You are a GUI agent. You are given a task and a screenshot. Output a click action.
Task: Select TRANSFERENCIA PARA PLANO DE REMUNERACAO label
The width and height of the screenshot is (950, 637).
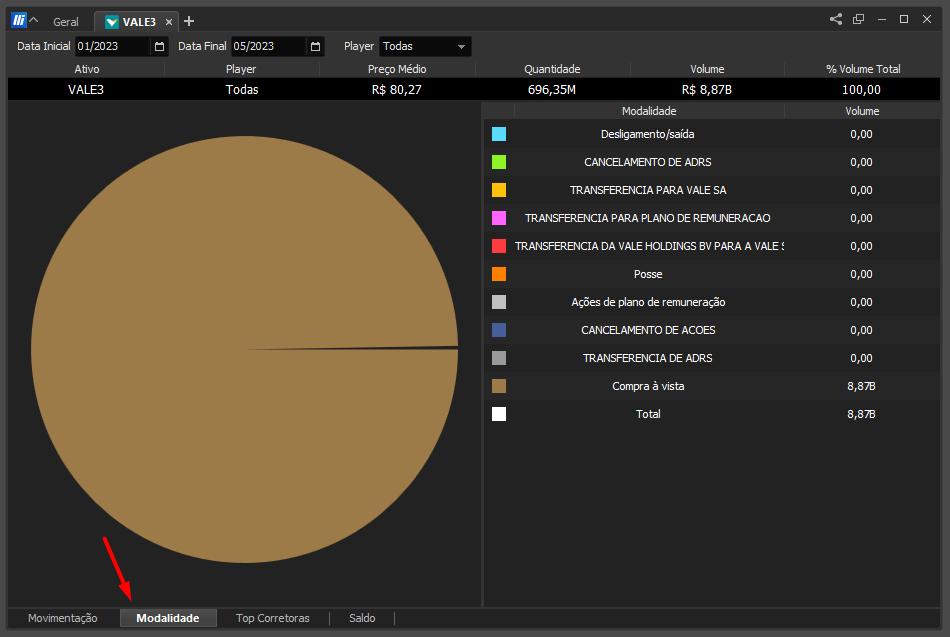[648, 218]
